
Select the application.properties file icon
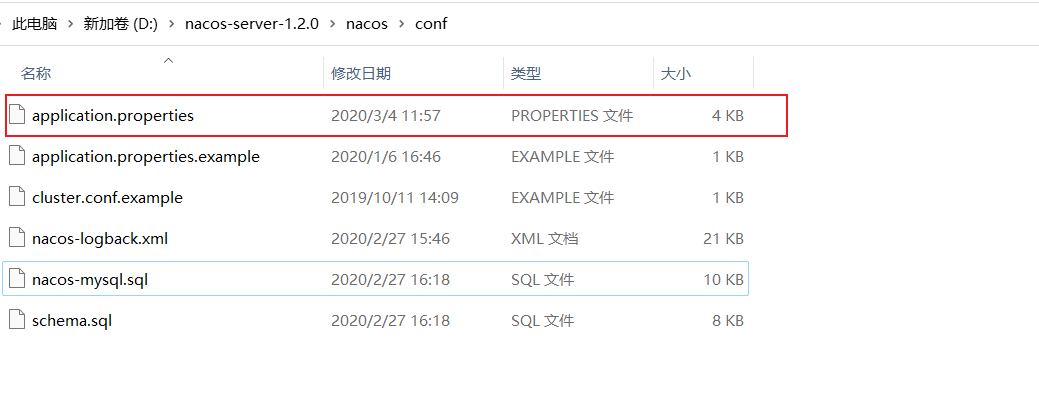(18, 116)
